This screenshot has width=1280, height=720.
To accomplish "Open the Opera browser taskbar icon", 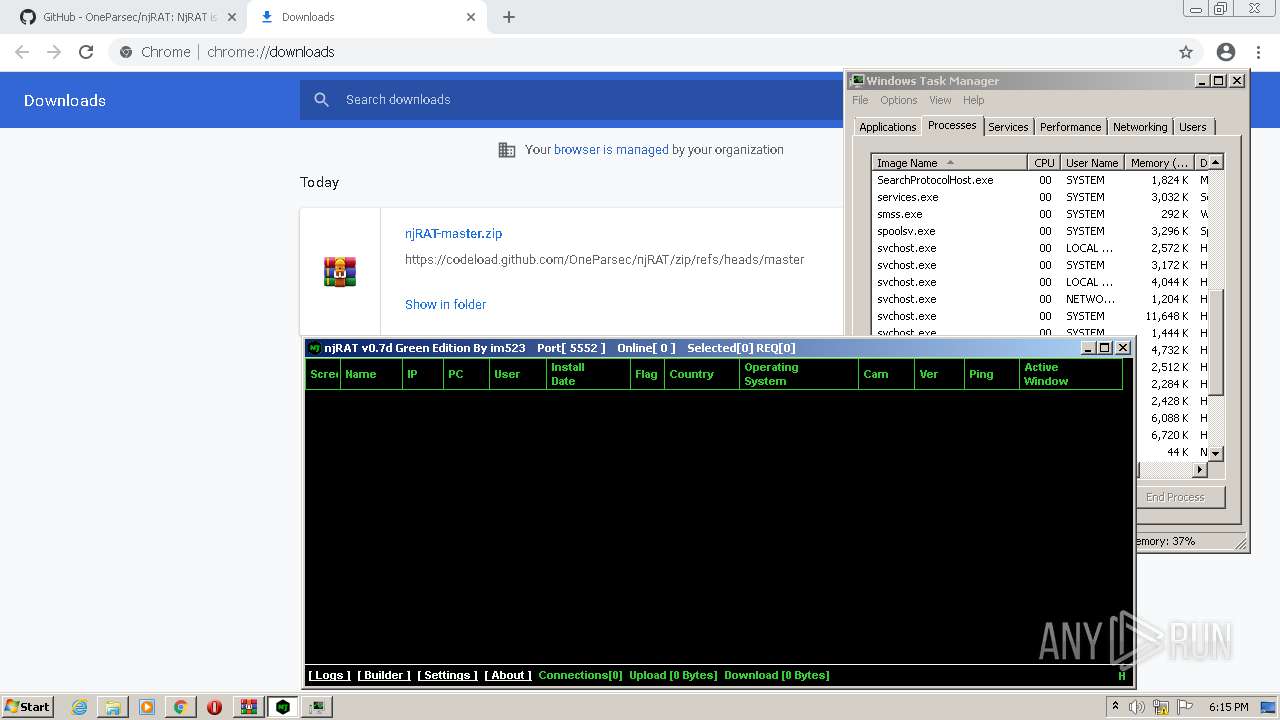I will click(214, 707).
